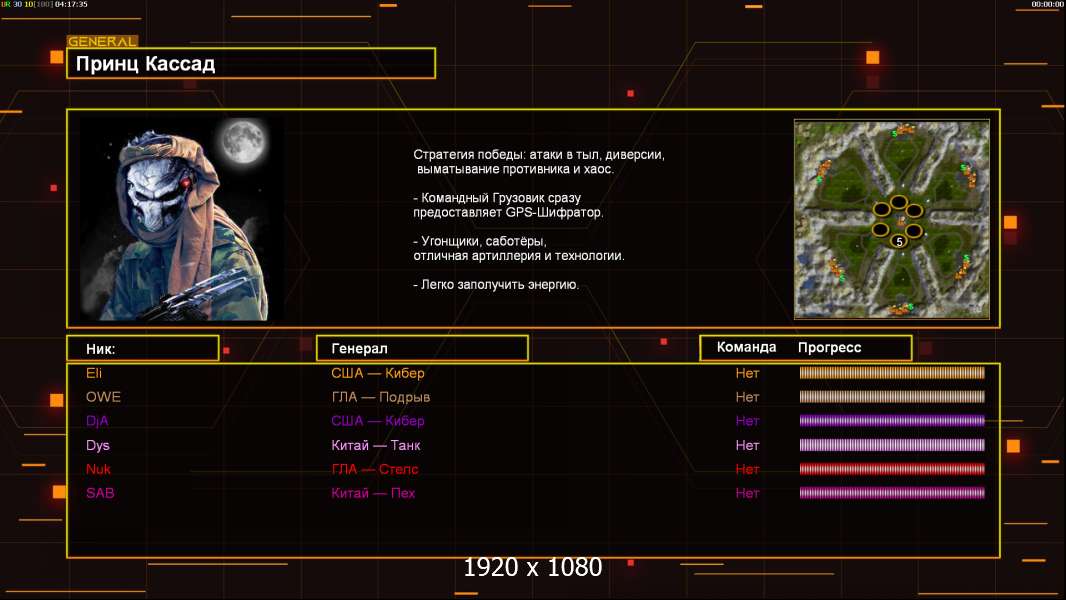Select player nickname OWE
The height and width of the screenshot is (600, 1066).
pyautogui.click(x=103, y=397)
